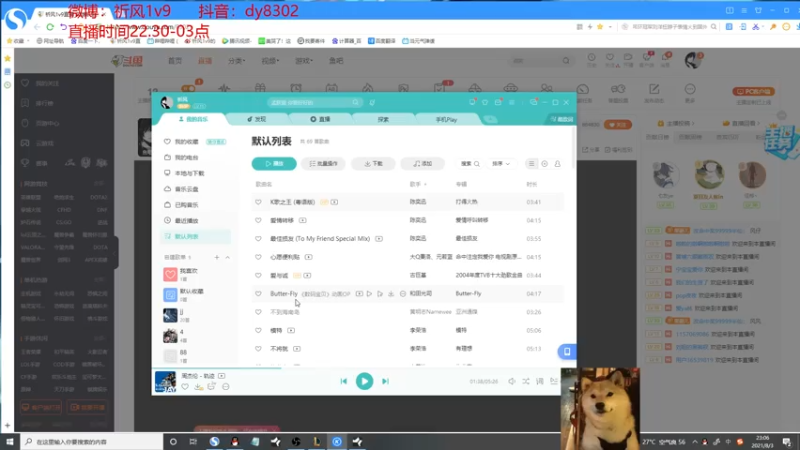Click Windows taskbar search box

coord(92,441)
